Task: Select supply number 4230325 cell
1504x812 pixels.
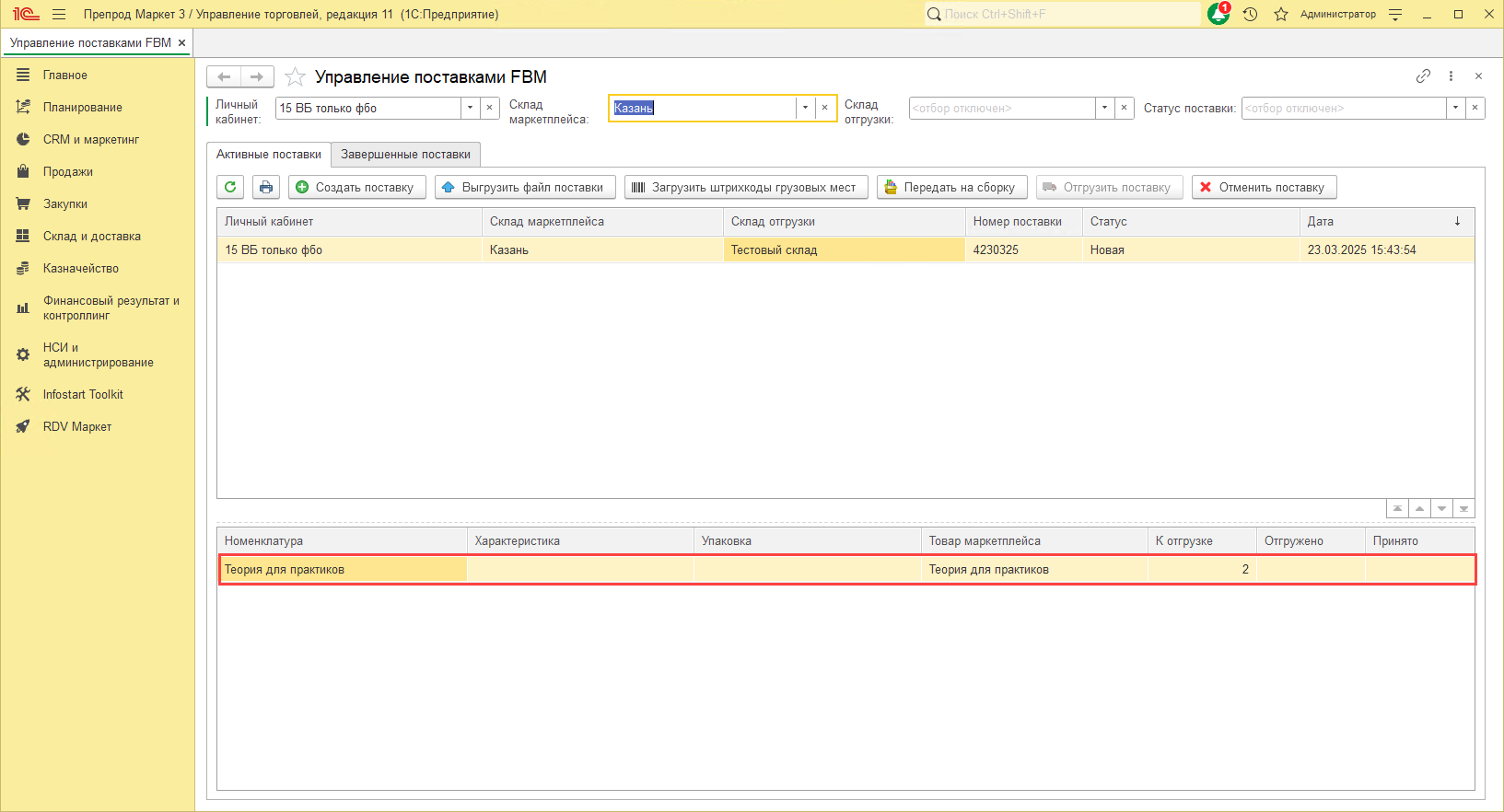Action: [1024, 249]
